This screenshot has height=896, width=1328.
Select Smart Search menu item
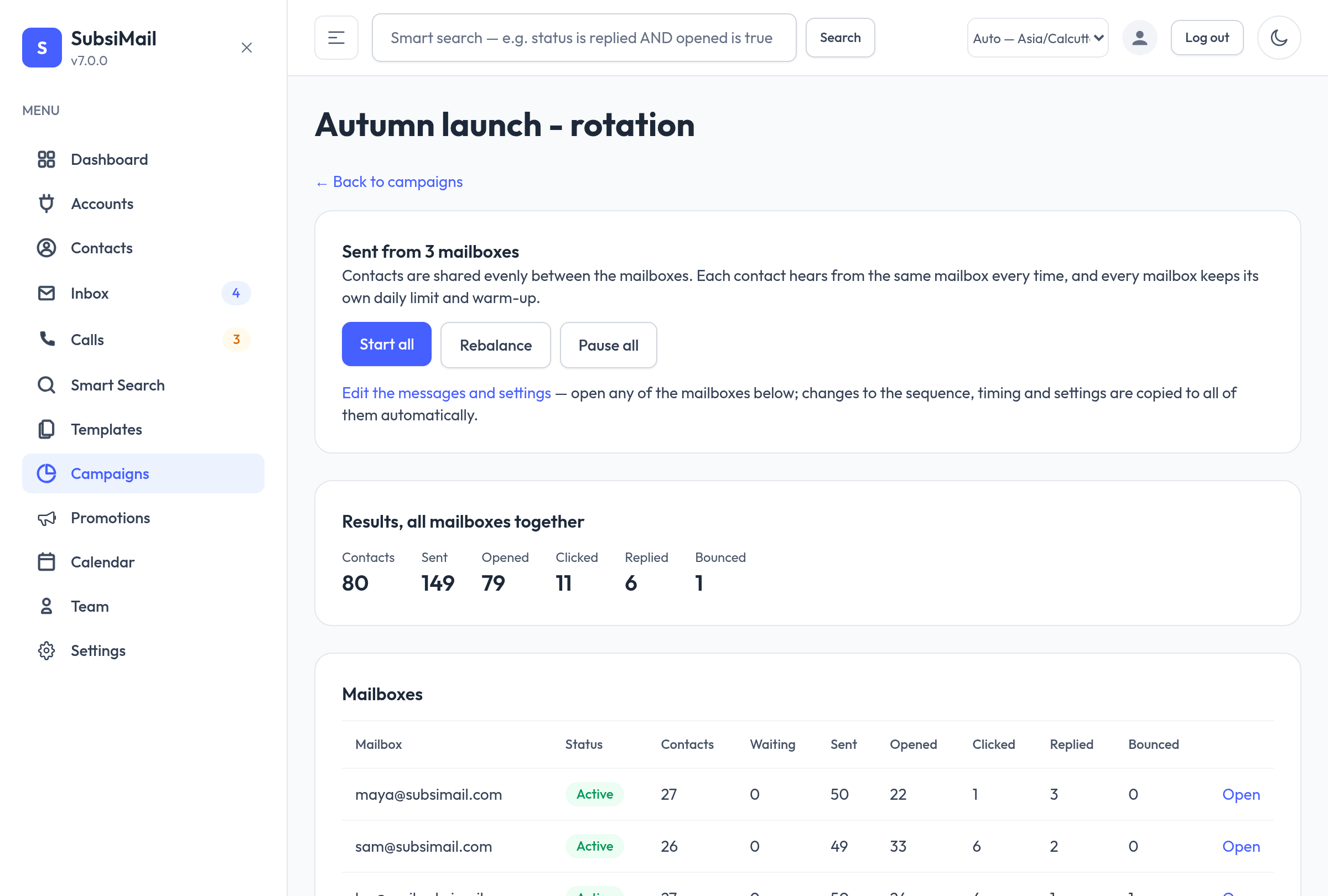click(x=143, y=385)
